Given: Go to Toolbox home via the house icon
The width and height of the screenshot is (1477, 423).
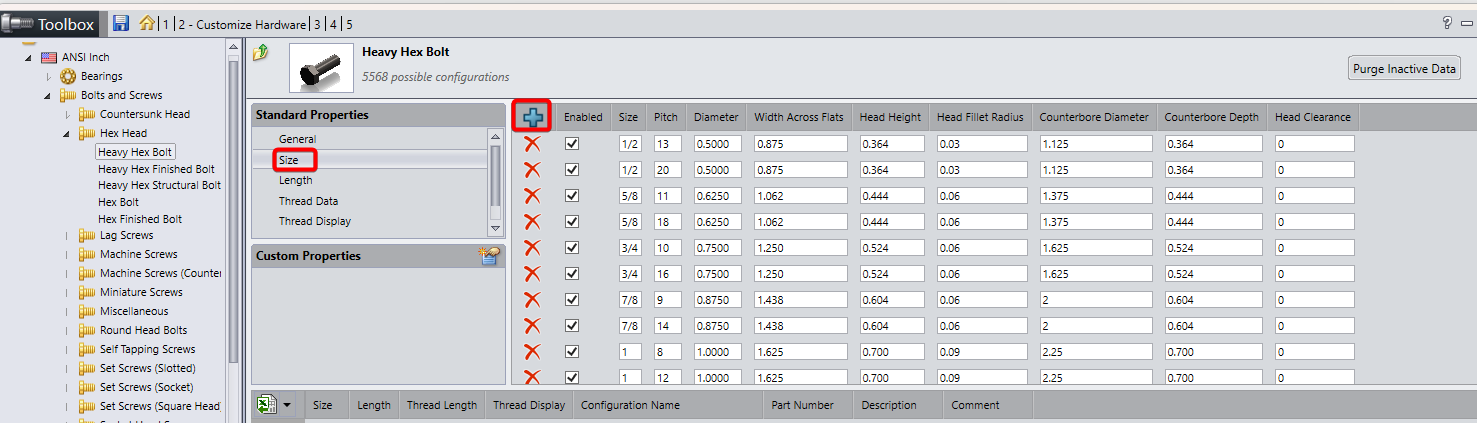Looking at the screenshot, I should click(x=147, y=23).
